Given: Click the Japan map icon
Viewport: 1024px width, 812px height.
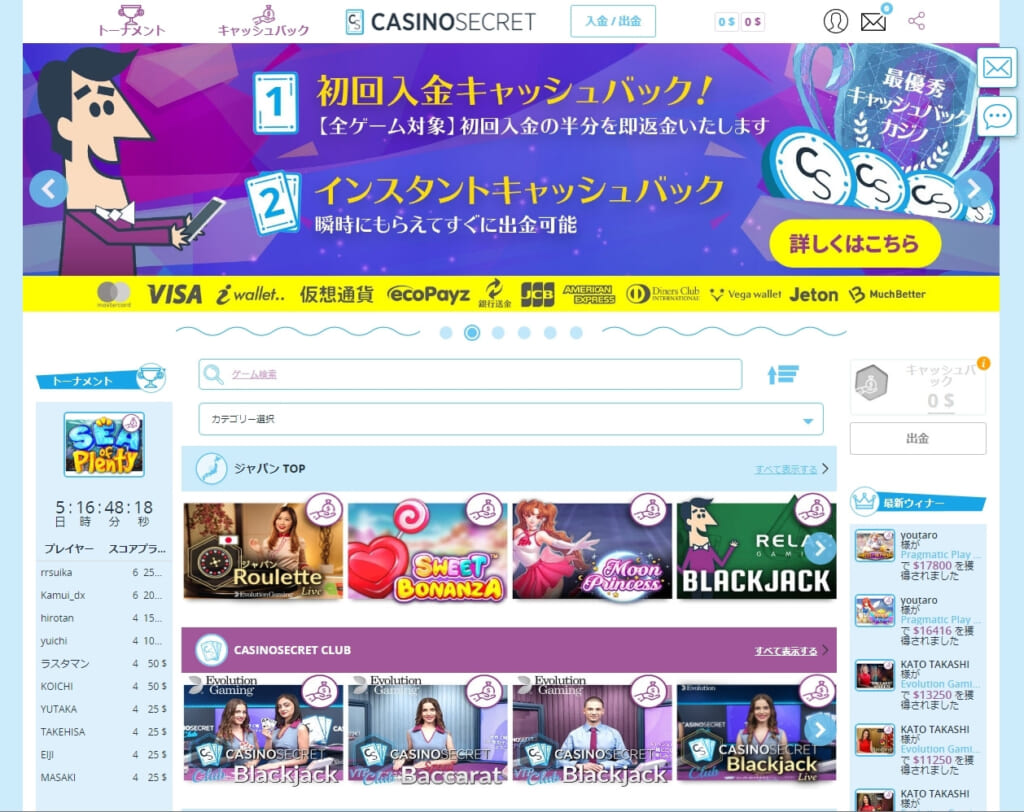Looking at the screenshot, I should point(212,468).
